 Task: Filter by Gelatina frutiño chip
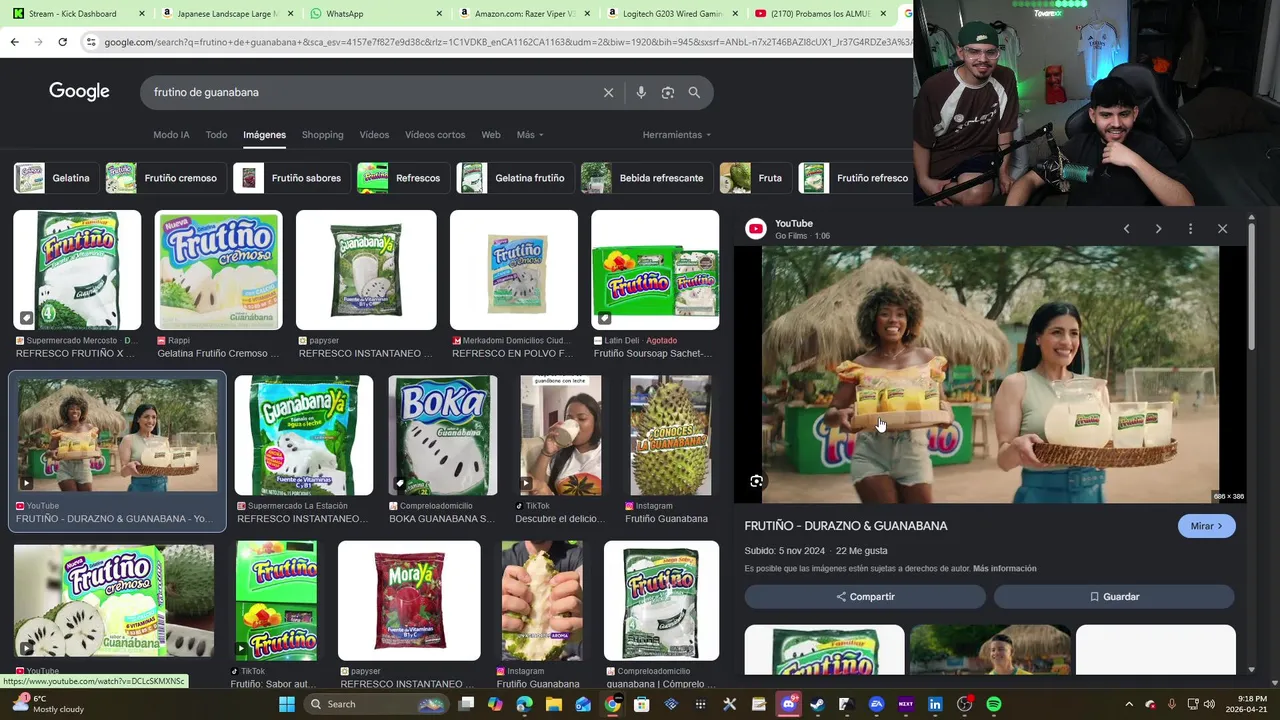pyautogui.click(x=515, y=178)
